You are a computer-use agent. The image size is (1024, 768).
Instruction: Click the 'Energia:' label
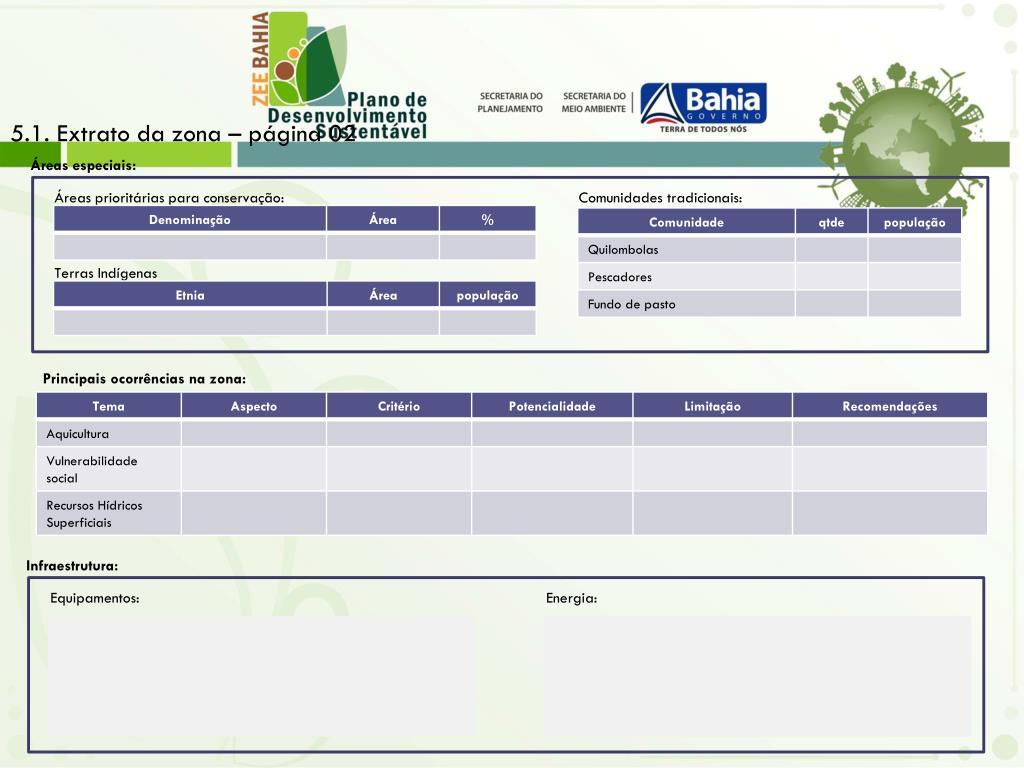coord(571,598)
